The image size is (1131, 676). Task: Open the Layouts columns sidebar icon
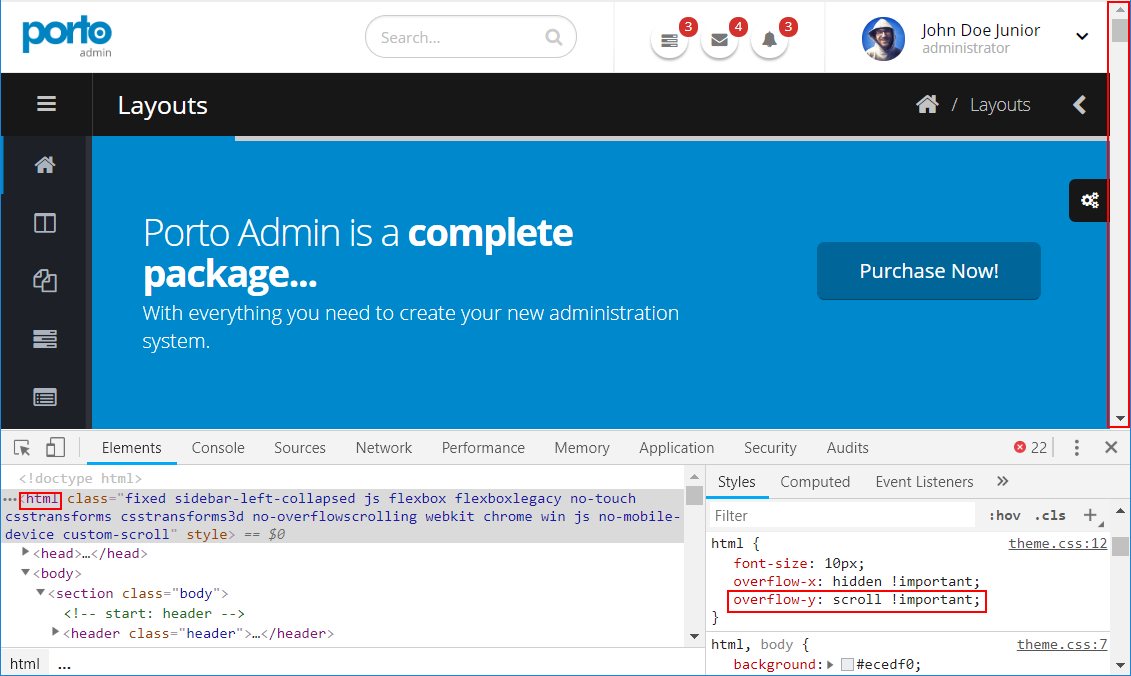pos(45,223)
